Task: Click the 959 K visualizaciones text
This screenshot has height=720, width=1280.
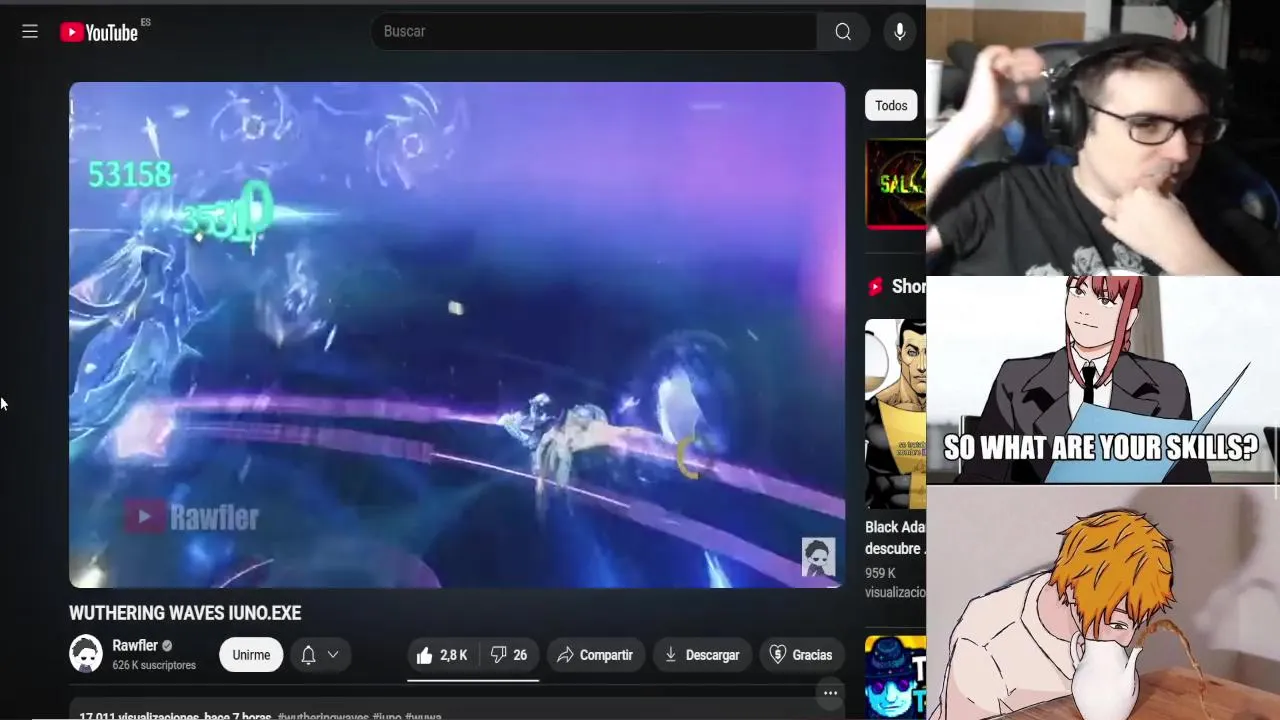Action: [x=895, y=582]
